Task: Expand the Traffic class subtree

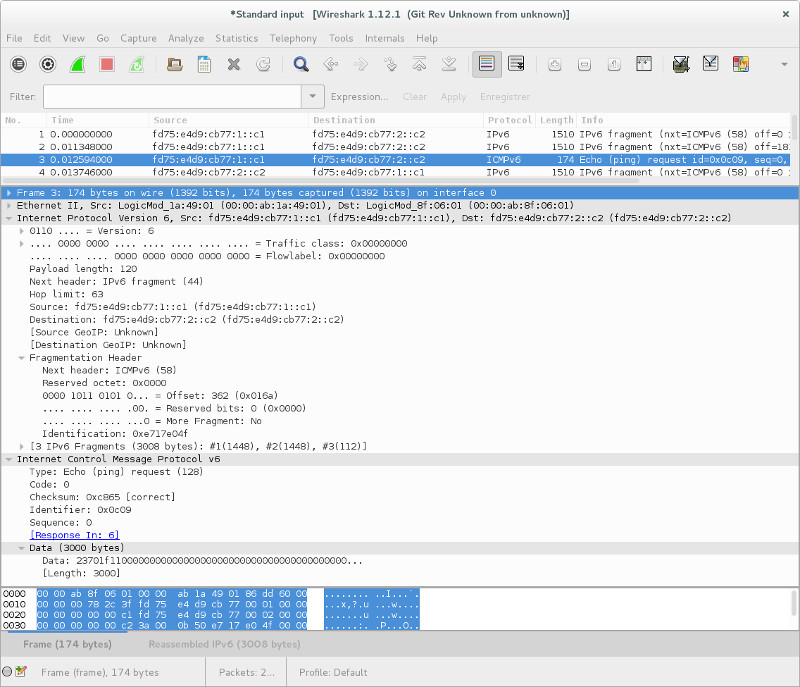Action: (21, 244)
